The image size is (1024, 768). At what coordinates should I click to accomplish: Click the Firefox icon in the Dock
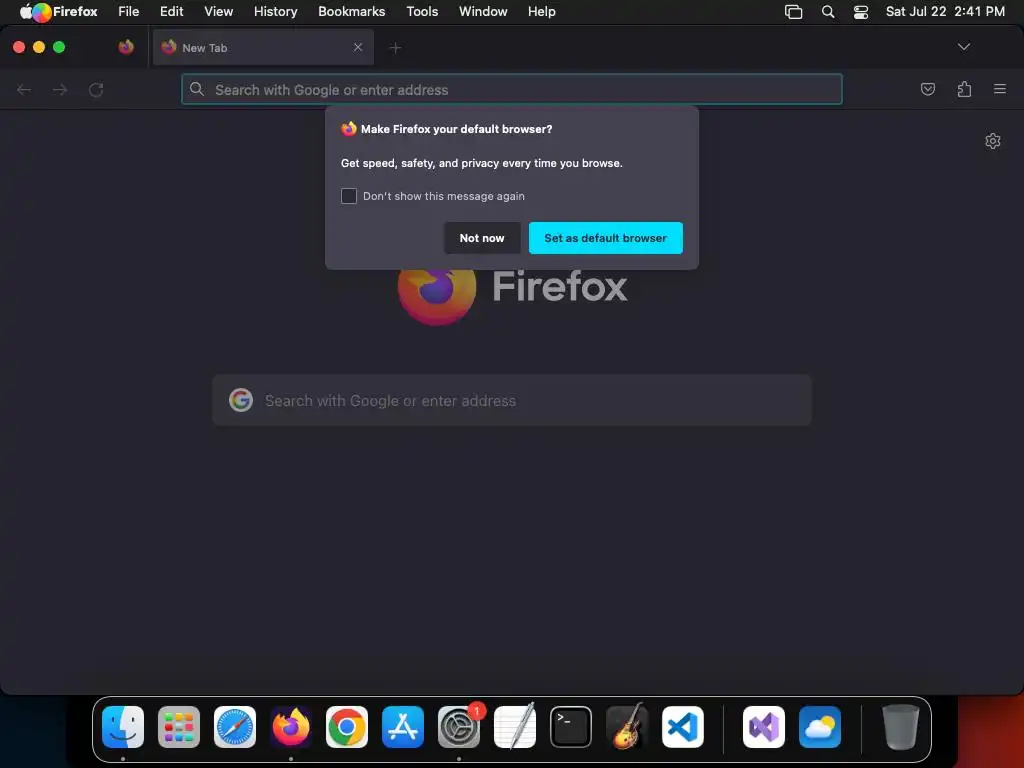291,727
